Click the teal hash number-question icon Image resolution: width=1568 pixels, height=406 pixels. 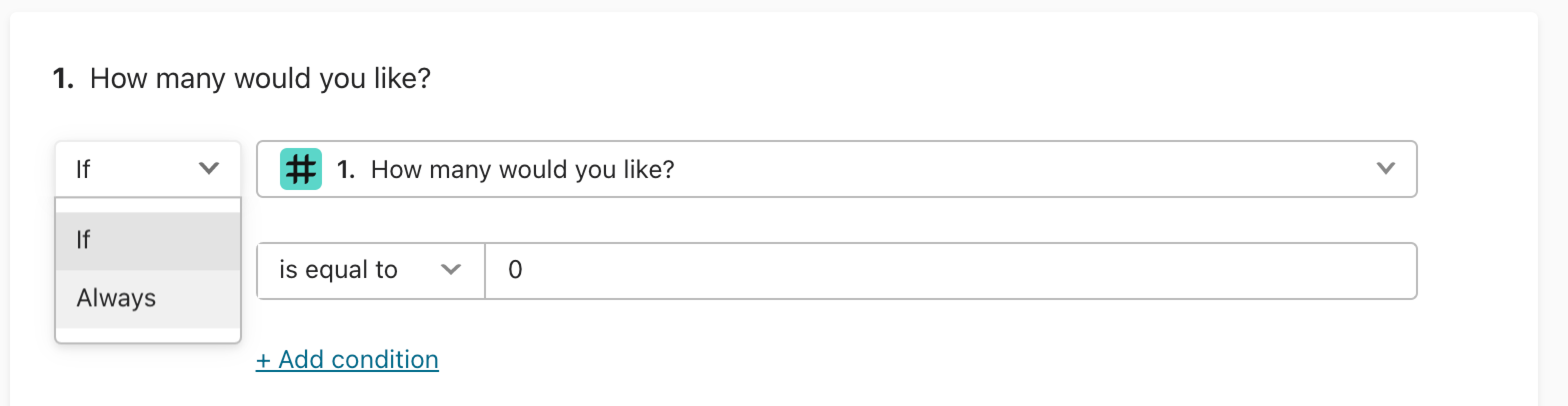coord(300,169)
